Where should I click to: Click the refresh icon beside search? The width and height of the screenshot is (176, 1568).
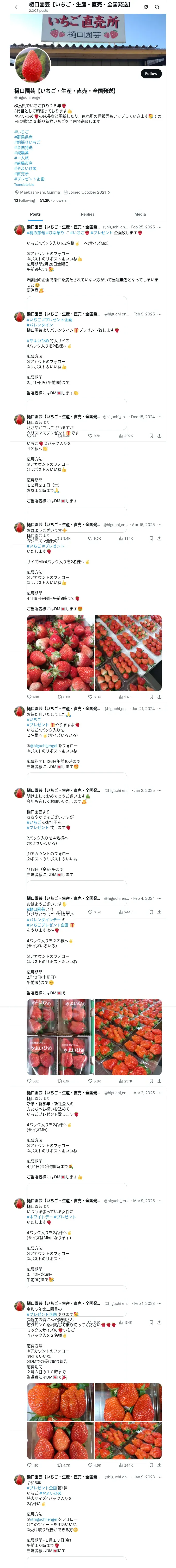146,7
